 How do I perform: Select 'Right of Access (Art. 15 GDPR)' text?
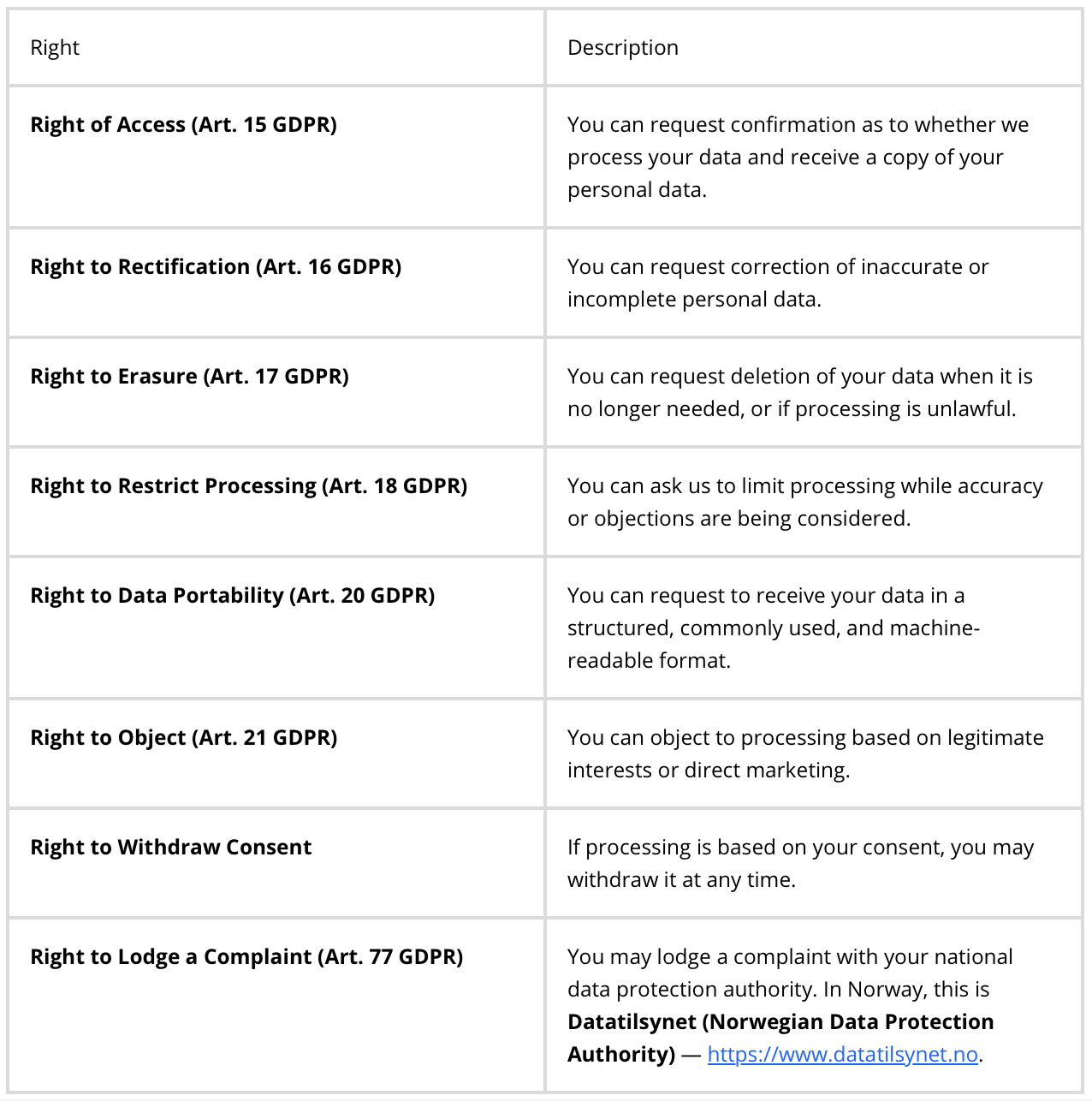pyautogui.click(x=183, y=125)
